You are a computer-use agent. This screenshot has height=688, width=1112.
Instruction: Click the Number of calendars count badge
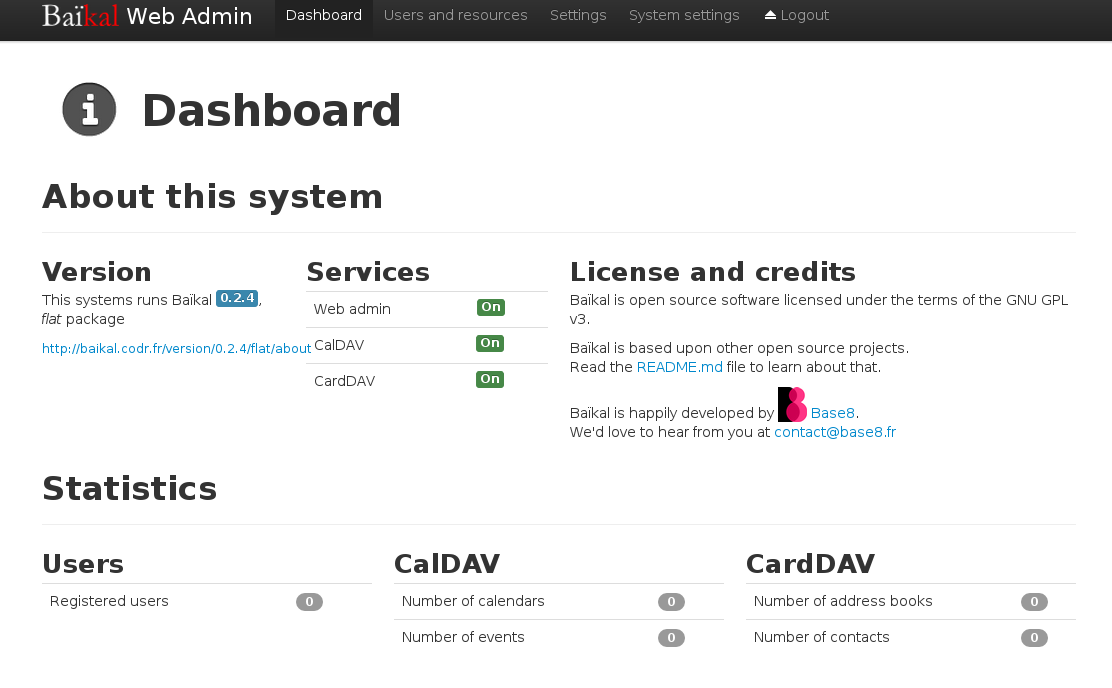pyautogui.click(x=672, y=601)
